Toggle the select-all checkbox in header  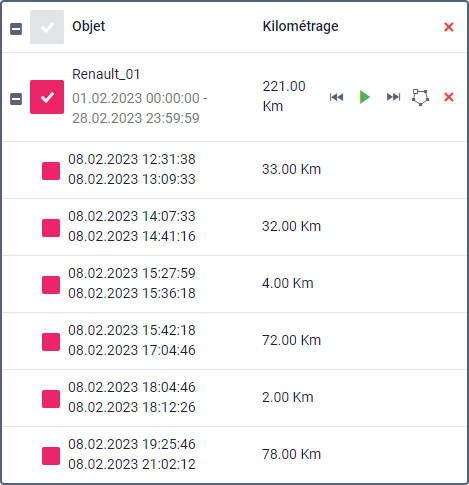point(47,27)
